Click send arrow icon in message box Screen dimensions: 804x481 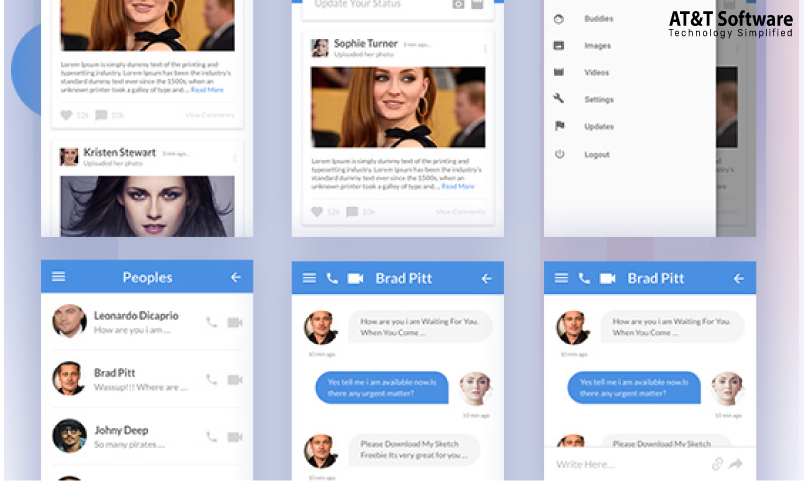(736, 464)
